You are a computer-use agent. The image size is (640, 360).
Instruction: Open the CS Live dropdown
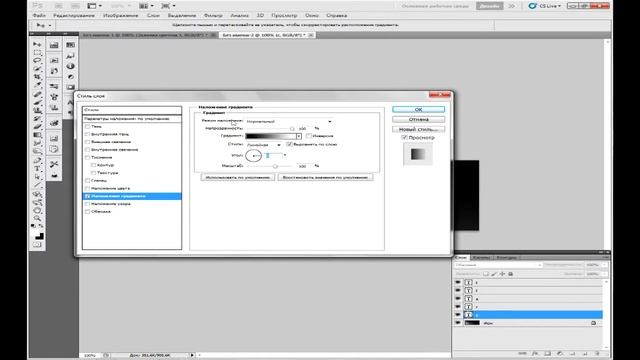(544, 6)
